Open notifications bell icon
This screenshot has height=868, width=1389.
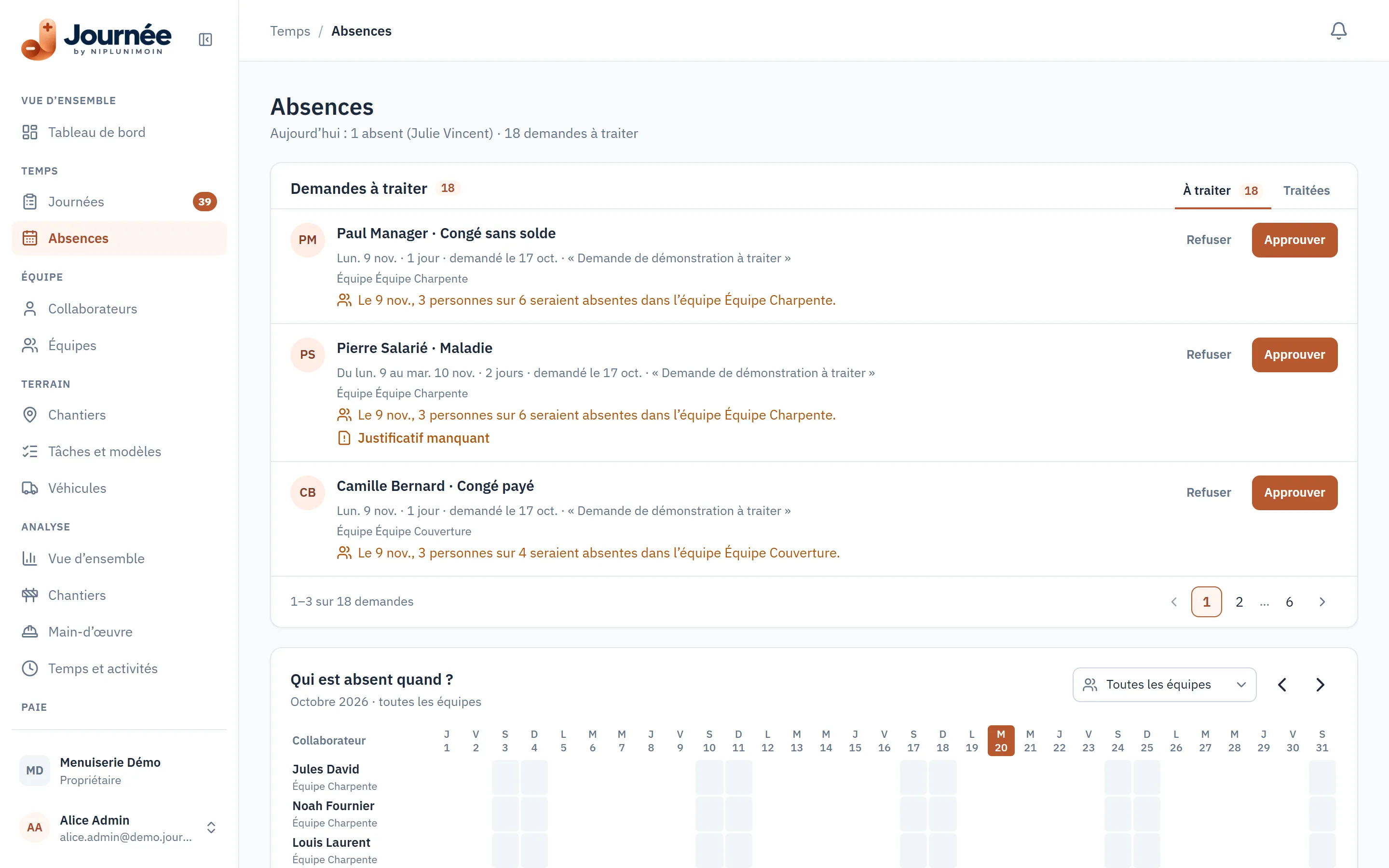[x=1338, y=30]
